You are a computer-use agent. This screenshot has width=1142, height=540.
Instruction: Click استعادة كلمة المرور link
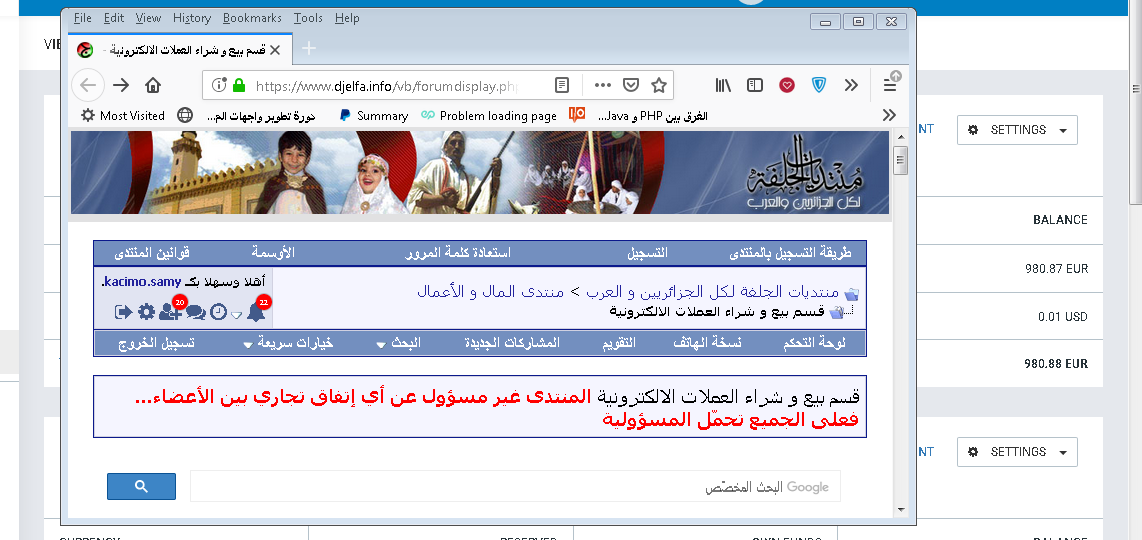[458, 253]
